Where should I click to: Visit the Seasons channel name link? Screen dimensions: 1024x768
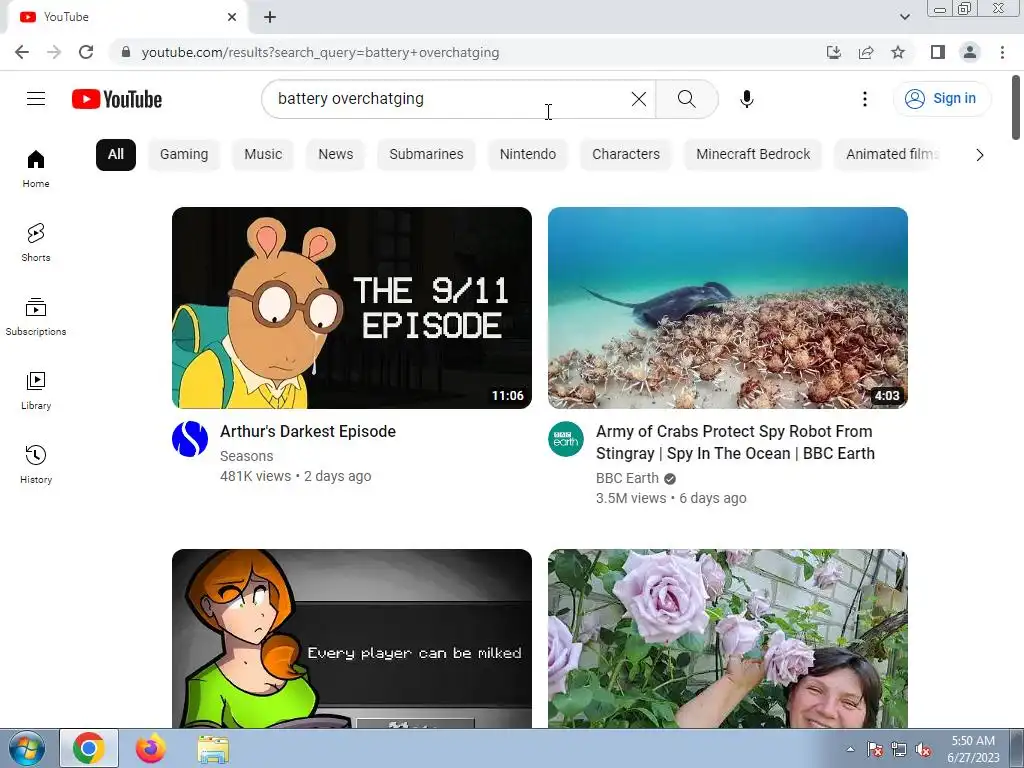[246, 456]
